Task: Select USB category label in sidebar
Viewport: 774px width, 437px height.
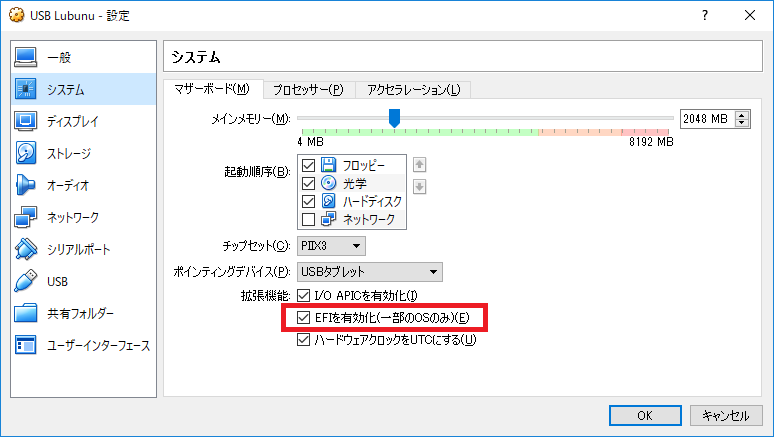Action: [57, 281]
